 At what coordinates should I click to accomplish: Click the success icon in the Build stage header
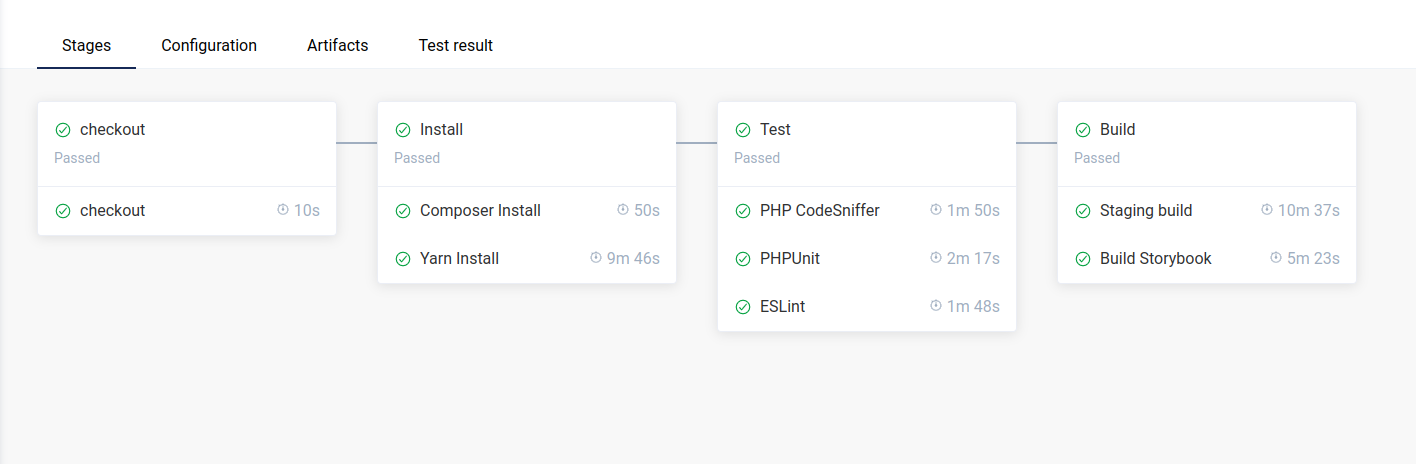click(1083, 130)
